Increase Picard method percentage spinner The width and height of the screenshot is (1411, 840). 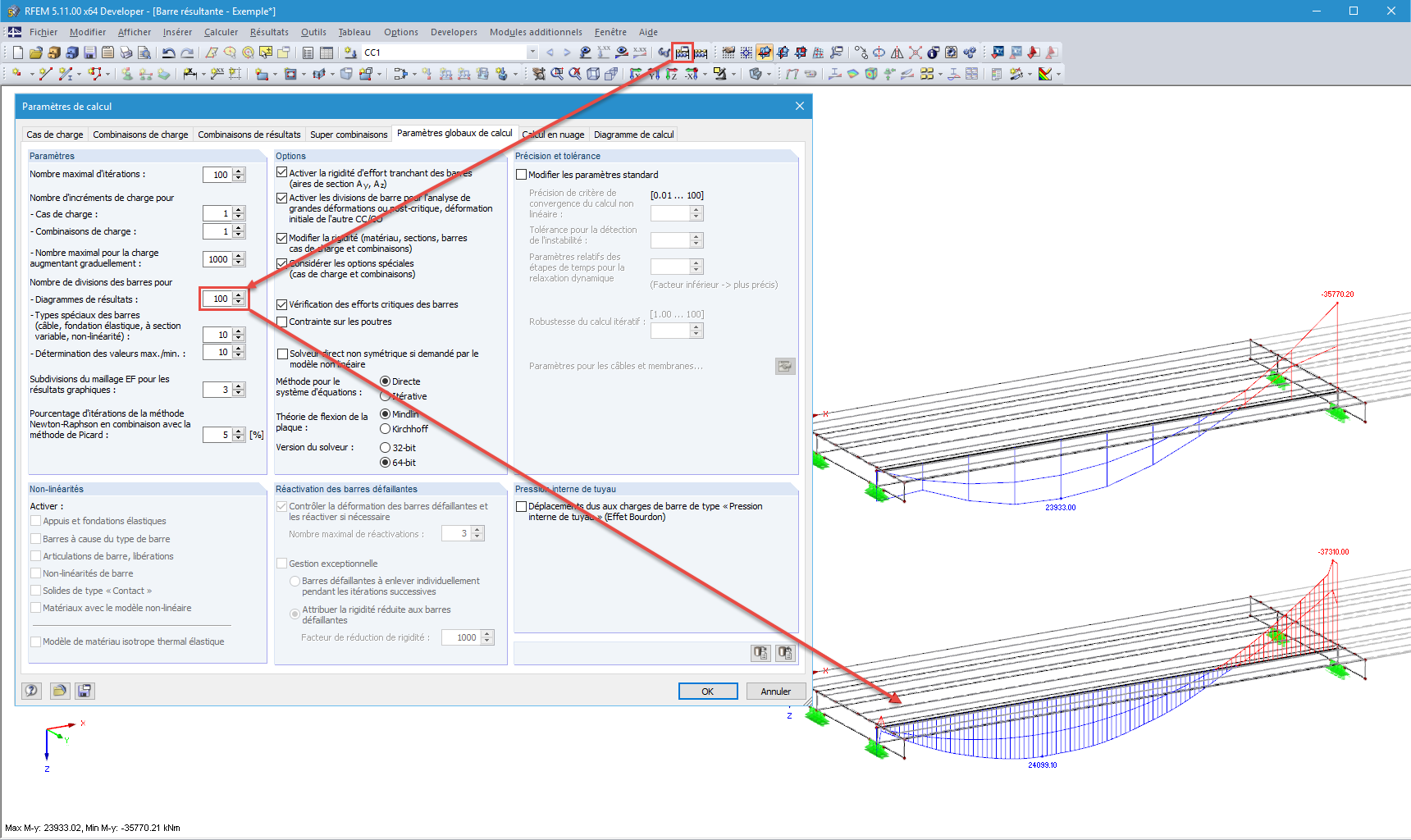239,431
